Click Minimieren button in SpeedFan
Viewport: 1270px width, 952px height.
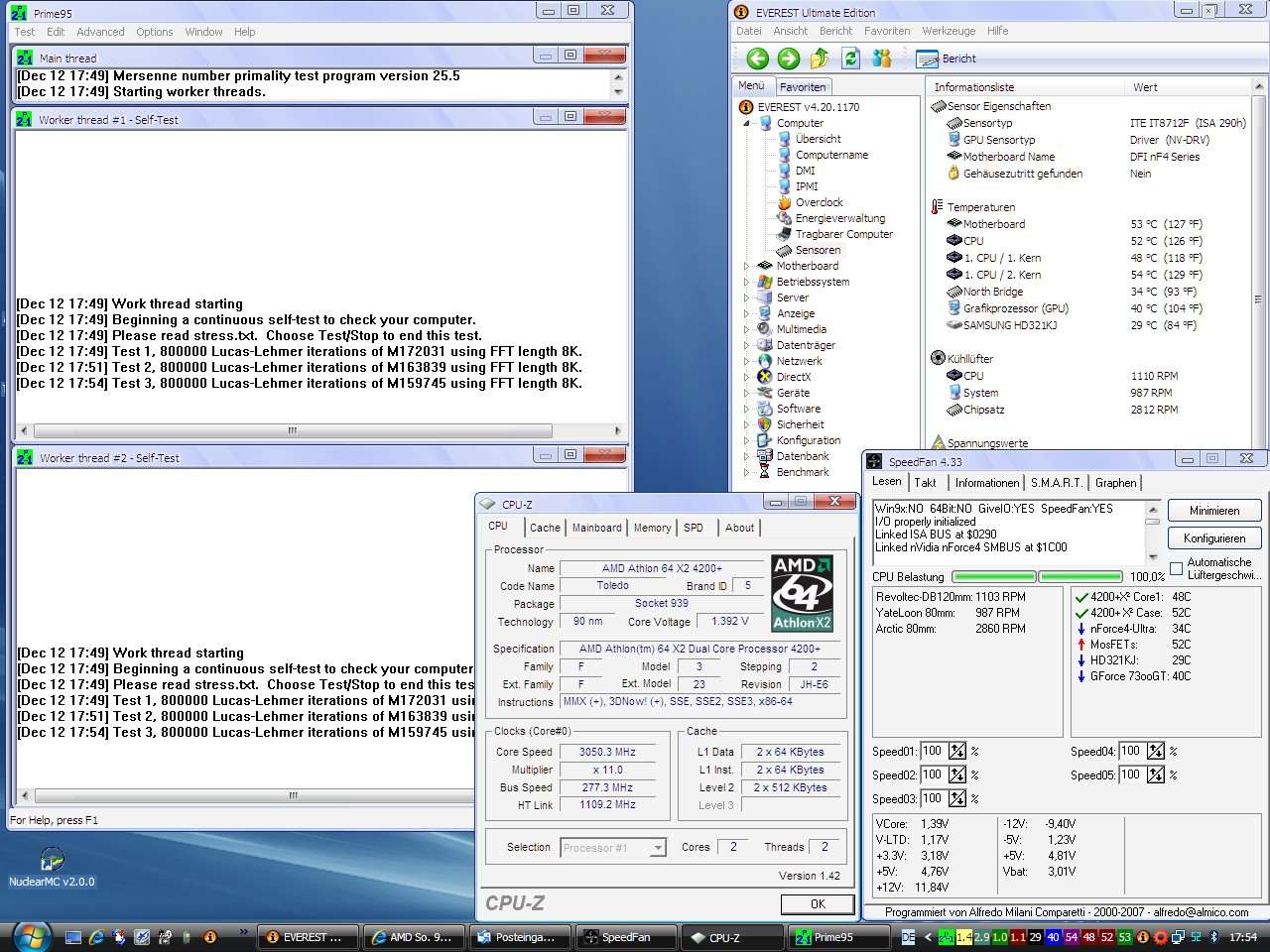(x=1214, y=511)
